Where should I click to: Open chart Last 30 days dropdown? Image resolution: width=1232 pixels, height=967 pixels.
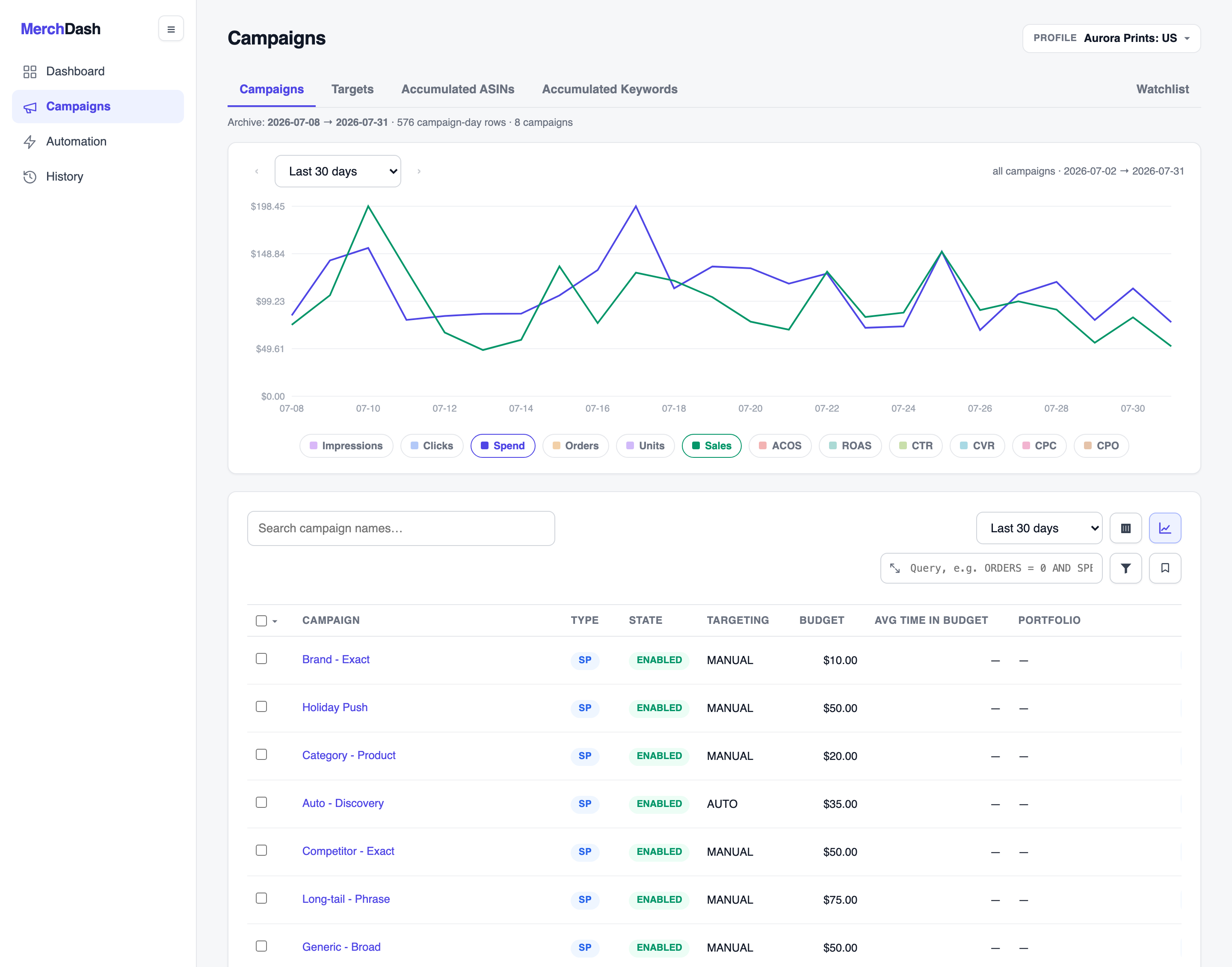pyautogui.click(x=338, y=171)
